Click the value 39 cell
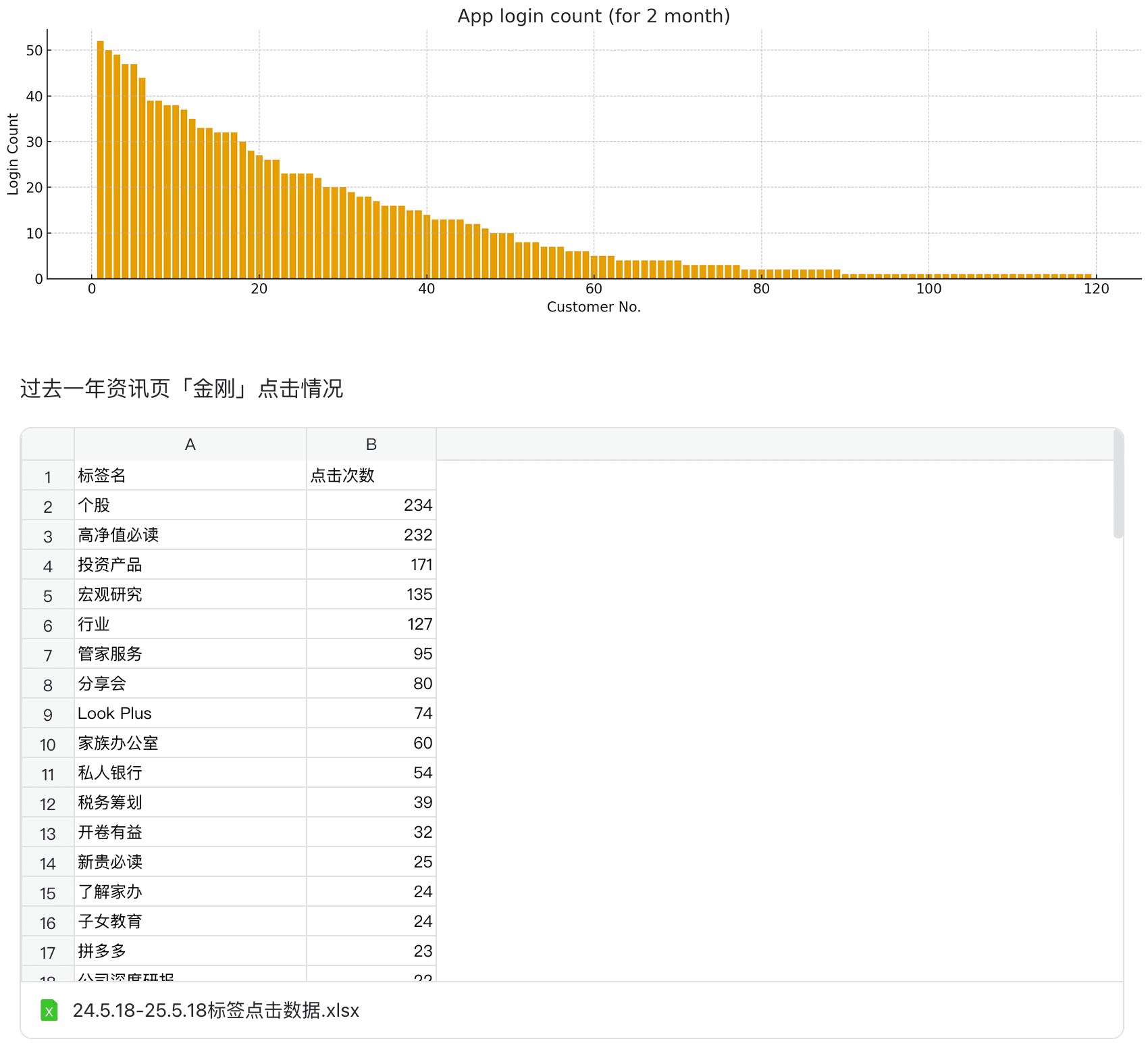Image resolution: width=1148 pixels, height=1058 pixels. (371, 803)
